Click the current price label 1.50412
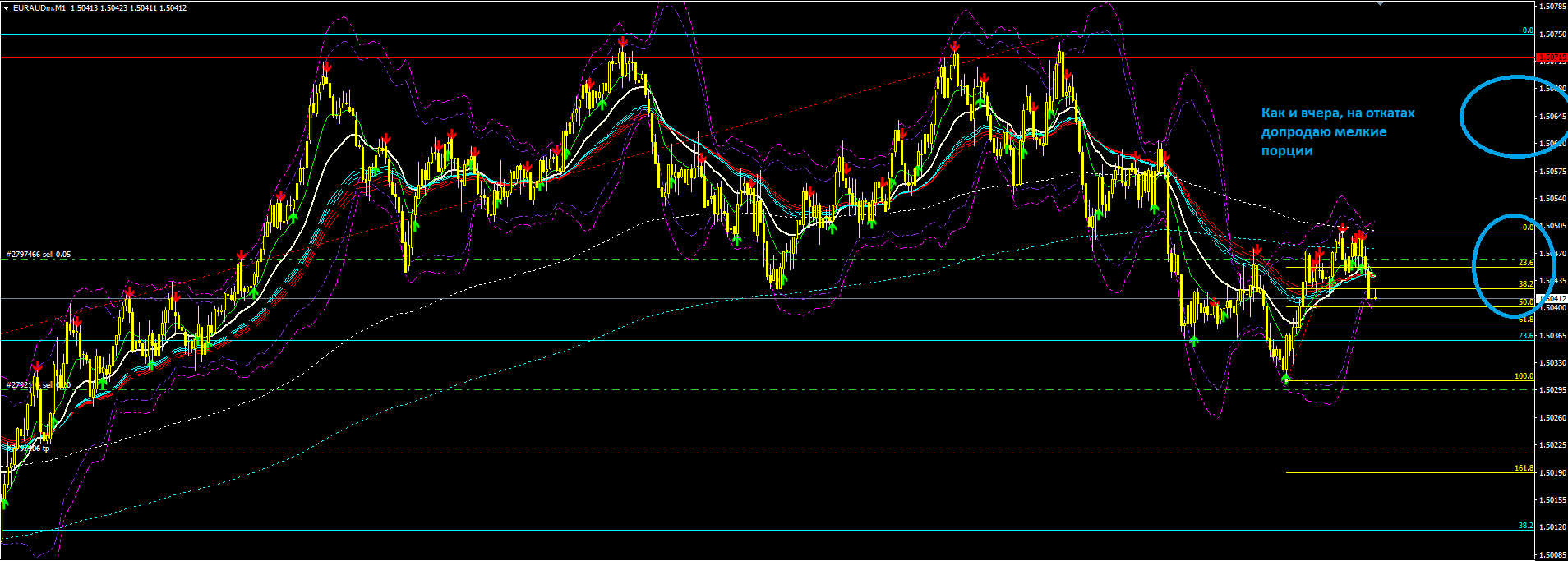The height and width of the screenshot is (561, 1568). pos(1551,298)
